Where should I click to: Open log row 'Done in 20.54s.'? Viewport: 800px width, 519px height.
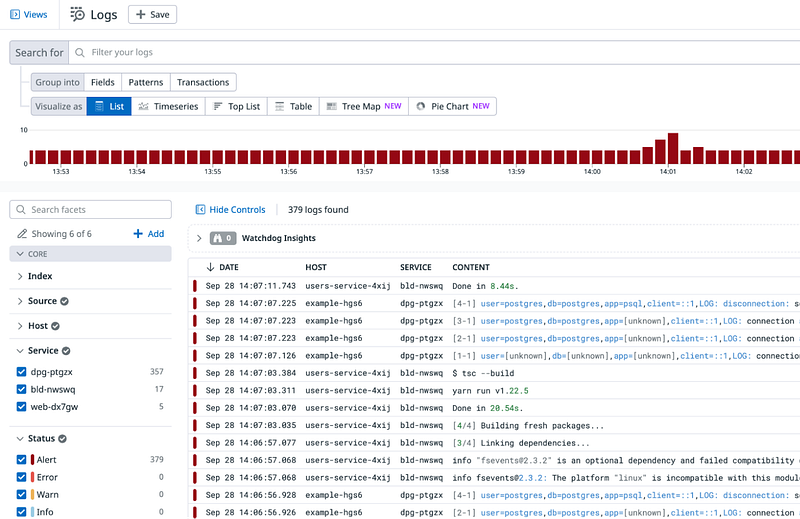click(494, 408)
